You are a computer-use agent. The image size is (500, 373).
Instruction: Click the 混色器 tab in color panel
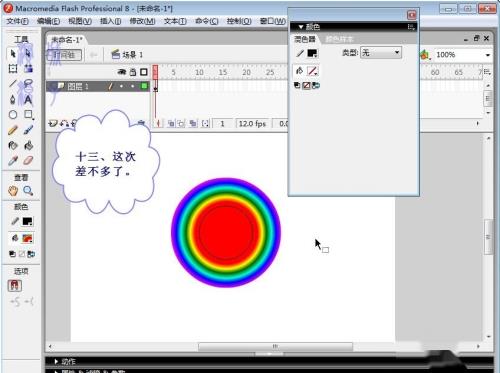pos(305,39)
